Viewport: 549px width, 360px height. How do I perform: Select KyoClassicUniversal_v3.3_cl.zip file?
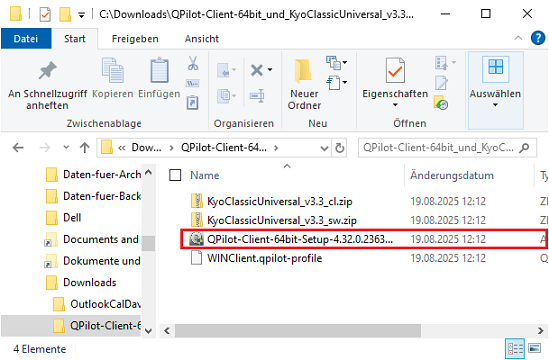[x=279, y=201]
